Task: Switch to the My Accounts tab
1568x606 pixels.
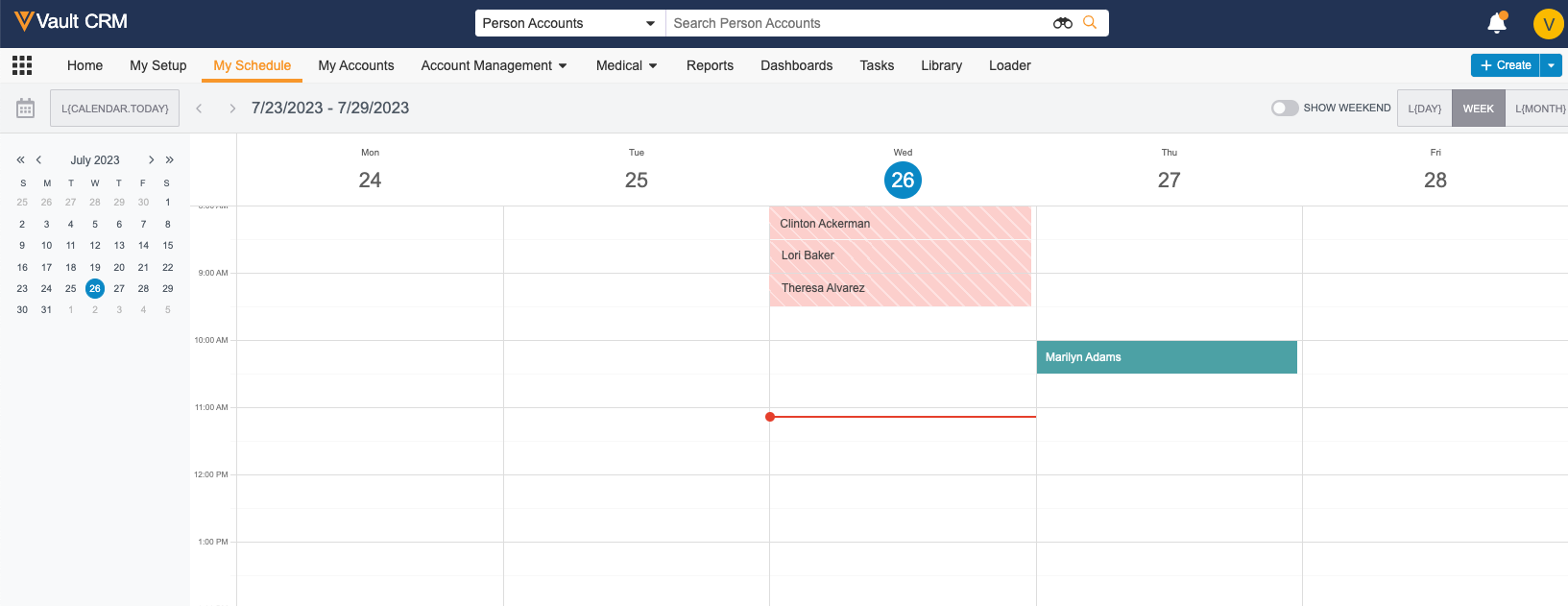Action: click(x=356, y=65)
